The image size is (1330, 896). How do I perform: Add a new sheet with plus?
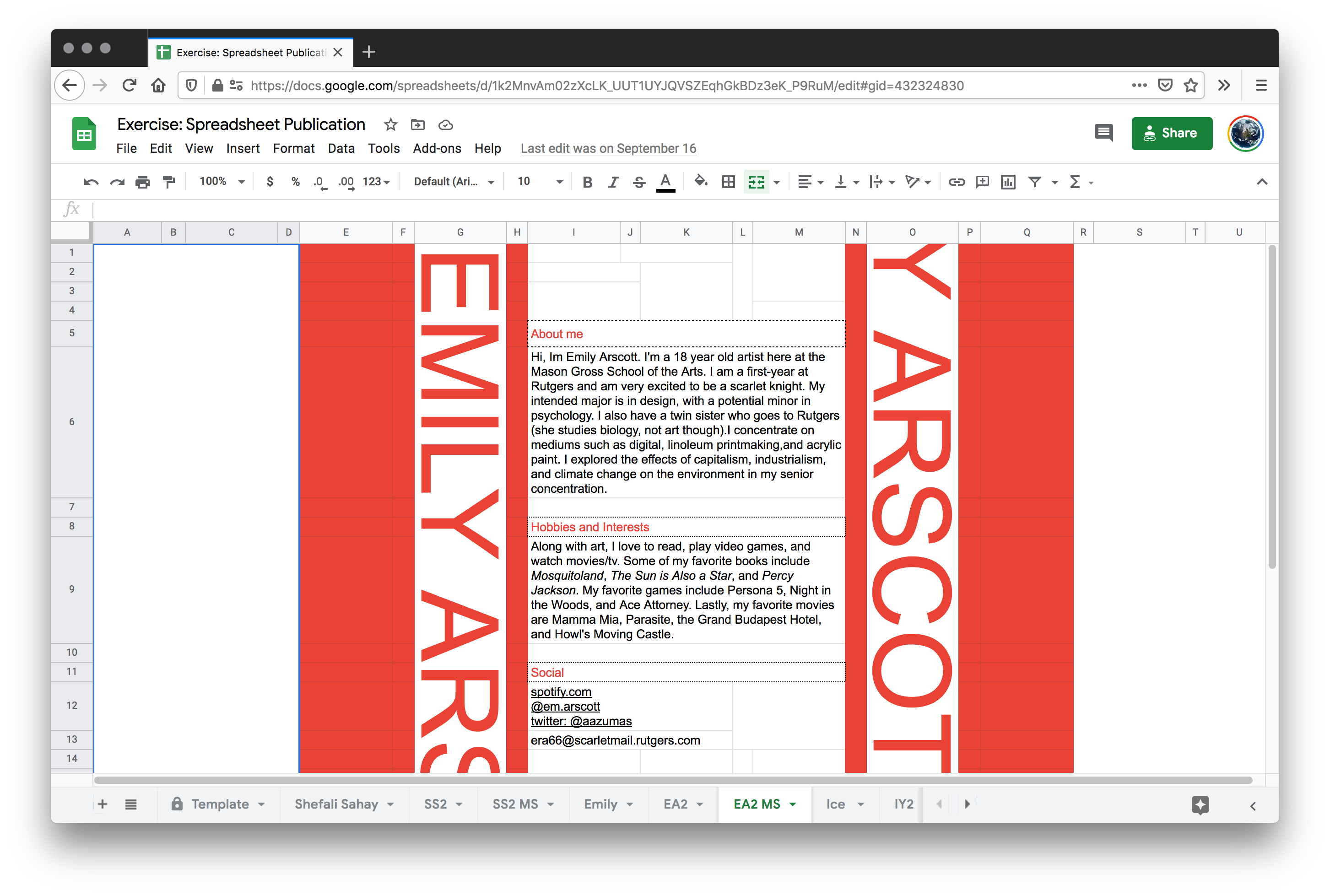point(103,804)
